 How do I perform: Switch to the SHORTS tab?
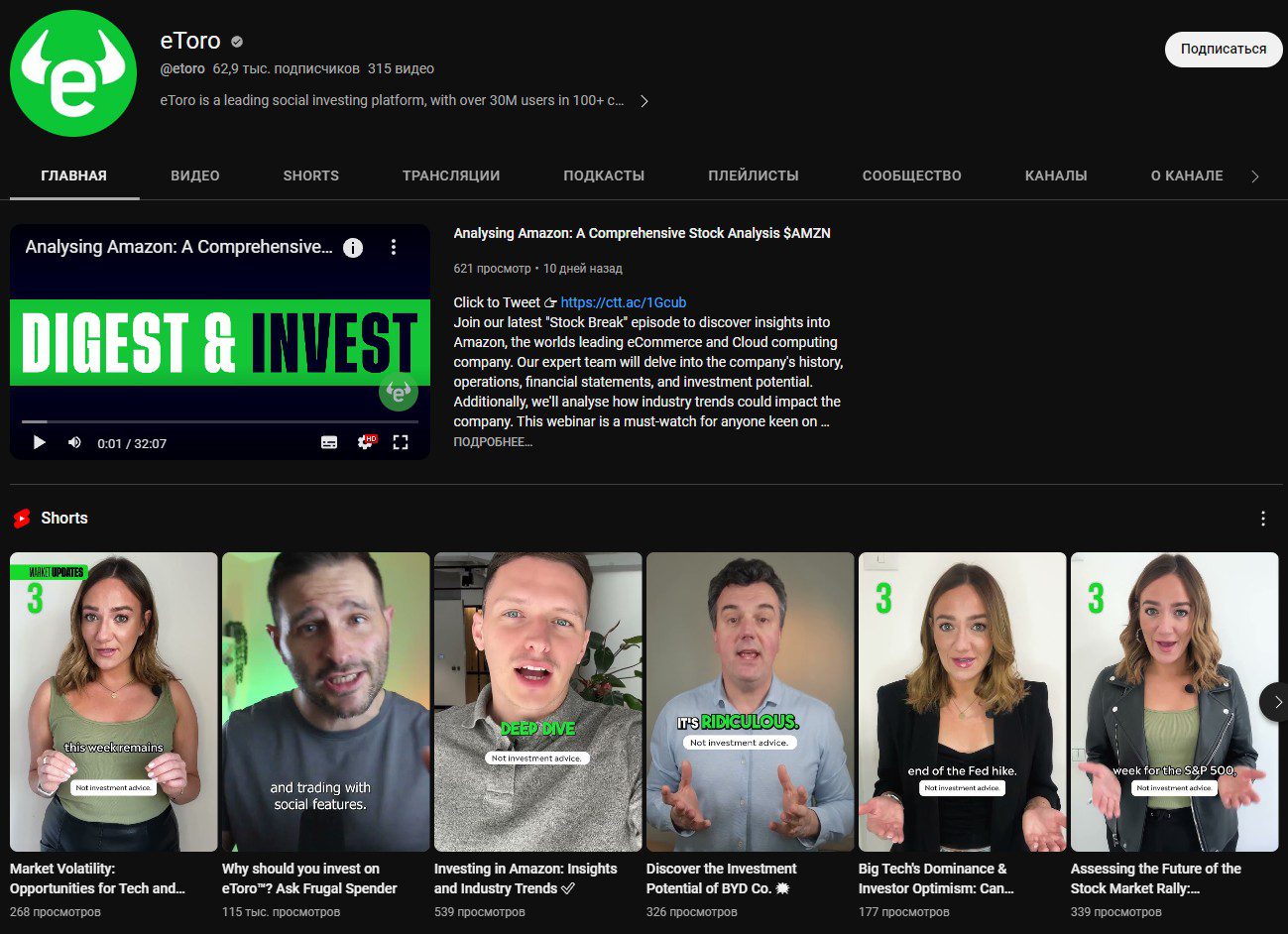tap(311, 175)
